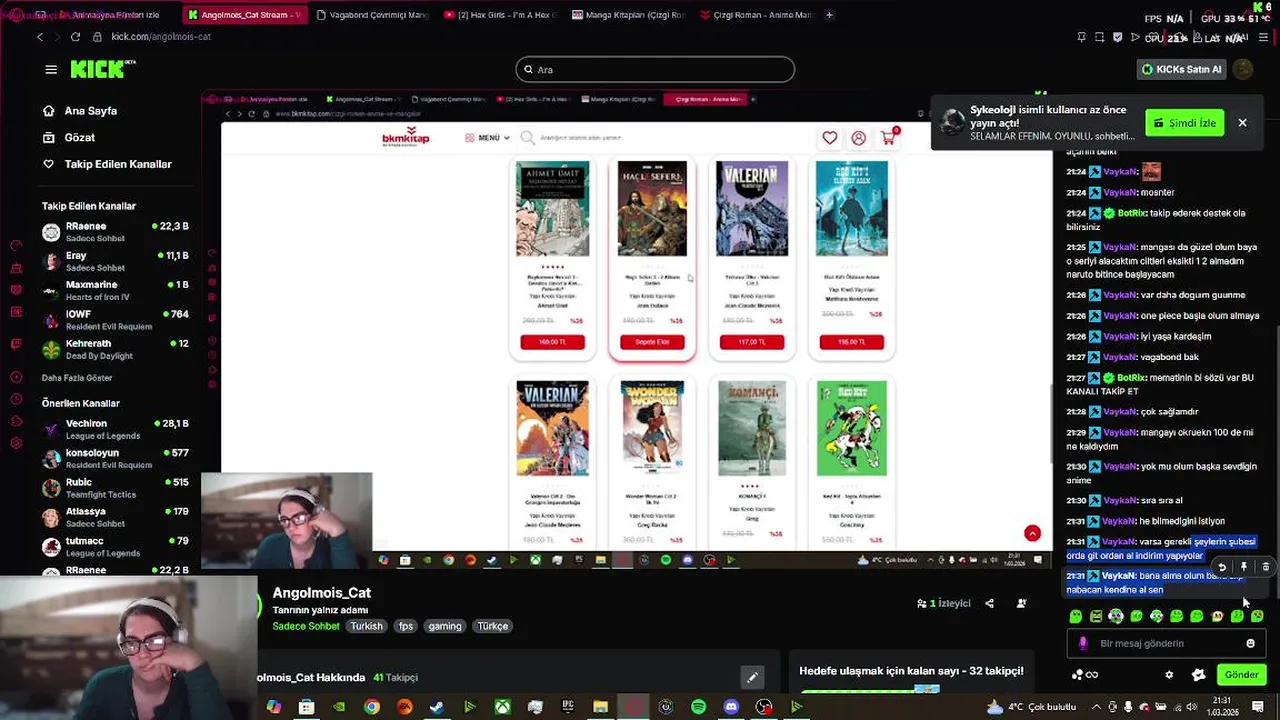The height and width of the screenshot is (720, 1280).
Task: Click the KICKs Satın Al button
Action: (x=1182, y=69)
